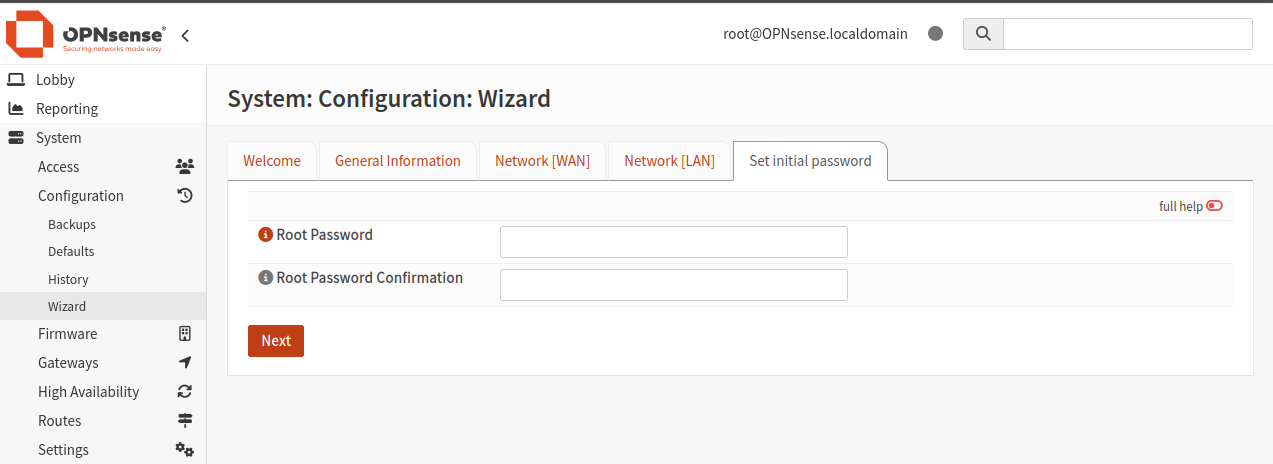Image resolution: width=1273 pixels, height=464 pixels.
Task: Click the search magnifier icon
Action: [983, 34]
